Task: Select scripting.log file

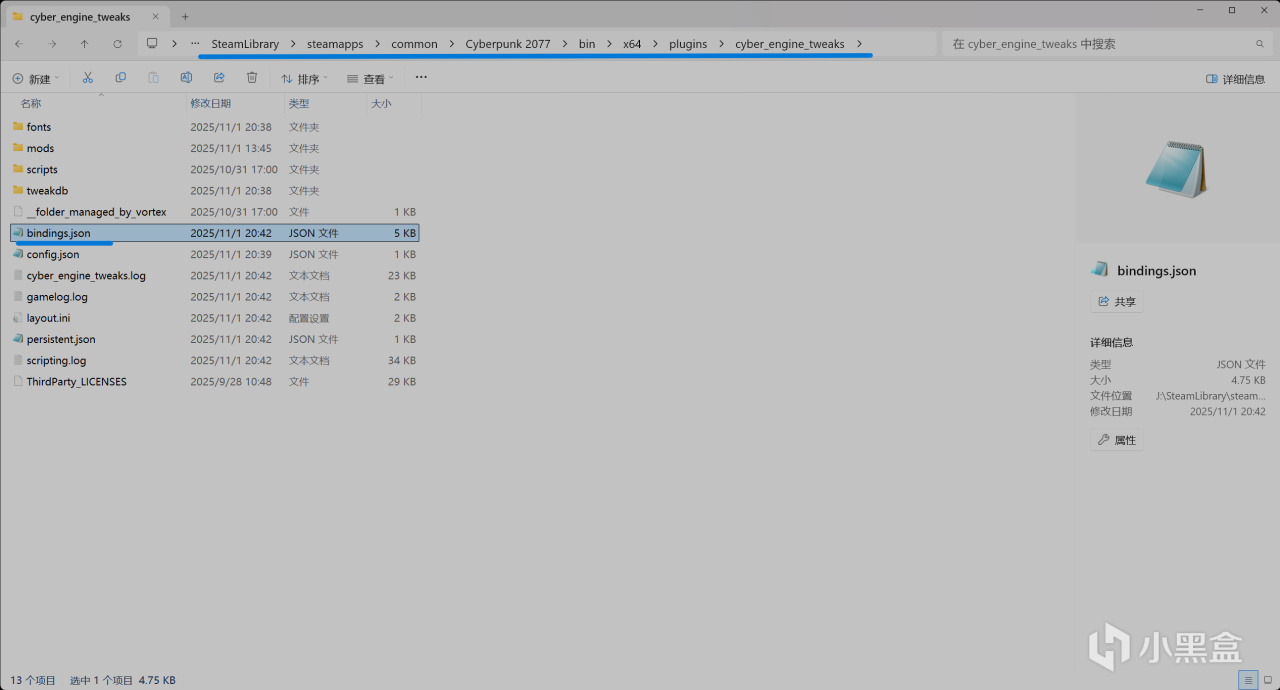Action: (x=215, y=361)
